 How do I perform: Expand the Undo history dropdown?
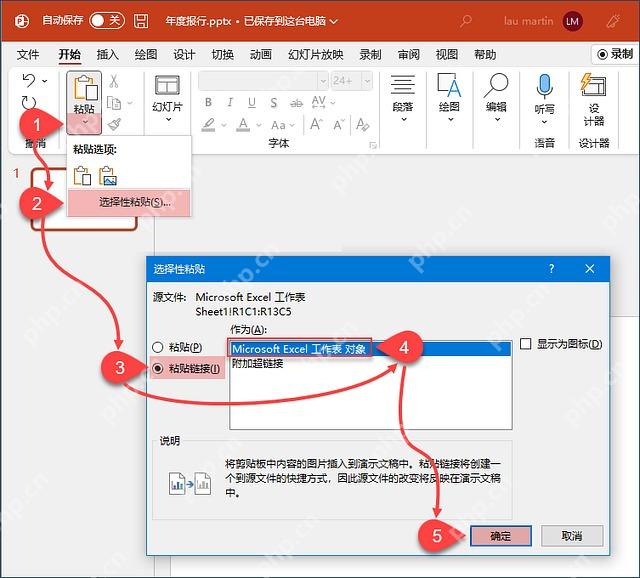tap(45, 81)
